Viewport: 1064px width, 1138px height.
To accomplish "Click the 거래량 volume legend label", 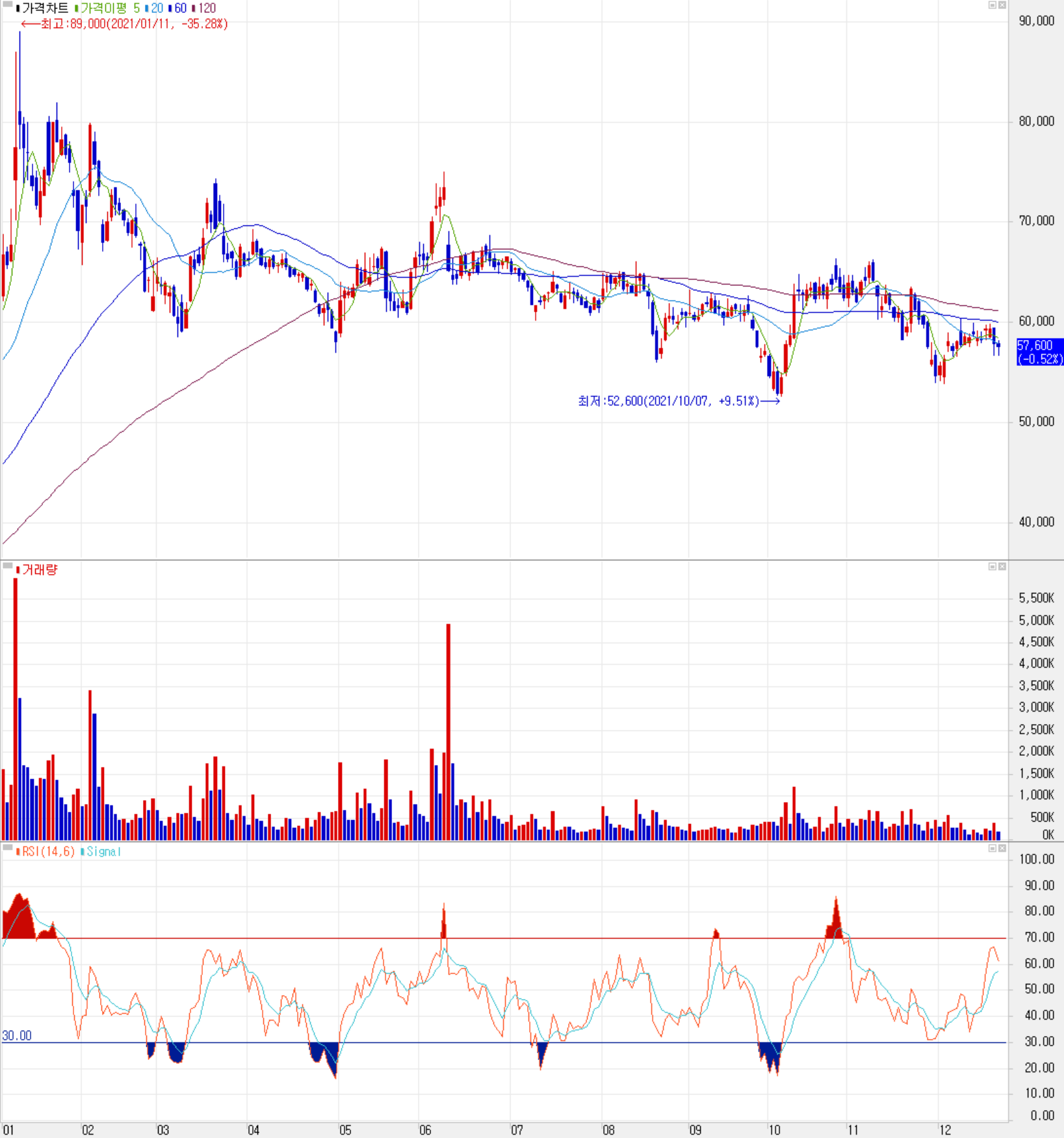I will tap(37, 570).
